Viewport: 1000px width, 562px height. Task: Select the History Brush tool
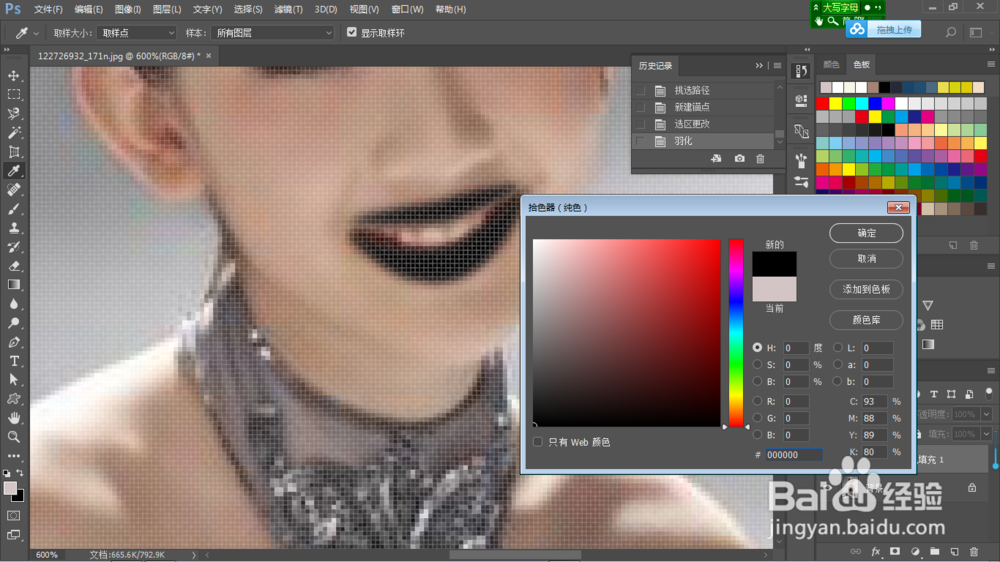[13, 247]
